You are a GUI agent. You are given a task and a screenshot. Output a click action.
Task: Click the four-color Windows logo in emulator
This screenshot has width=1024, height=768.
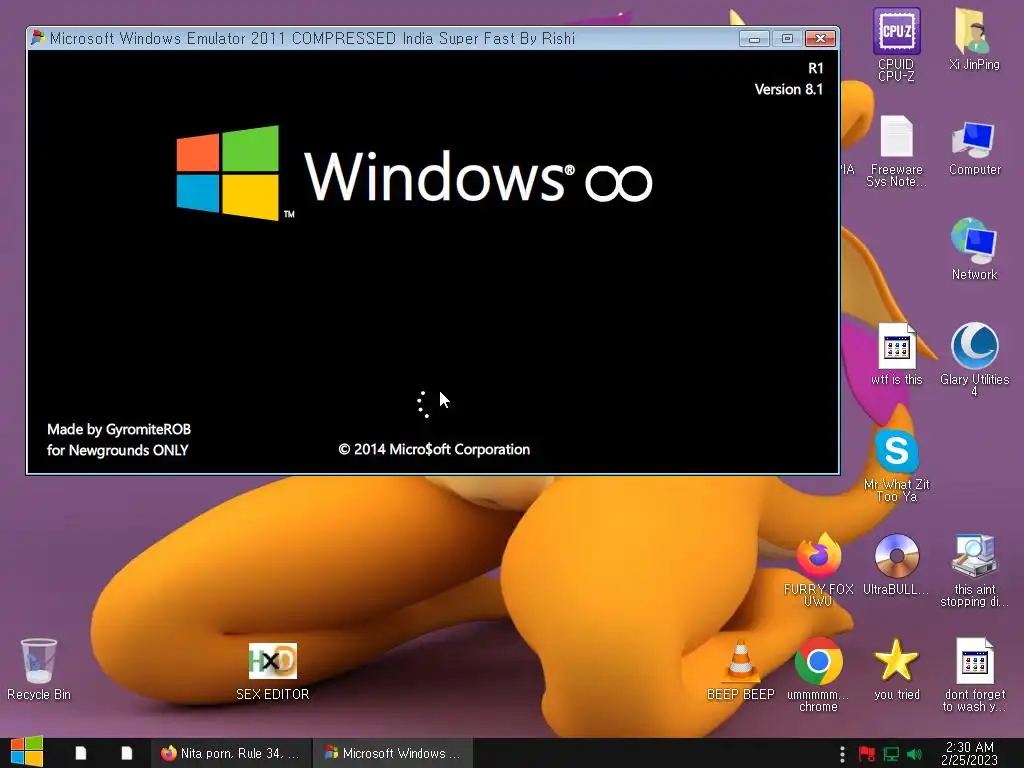(x=228, y=172)
